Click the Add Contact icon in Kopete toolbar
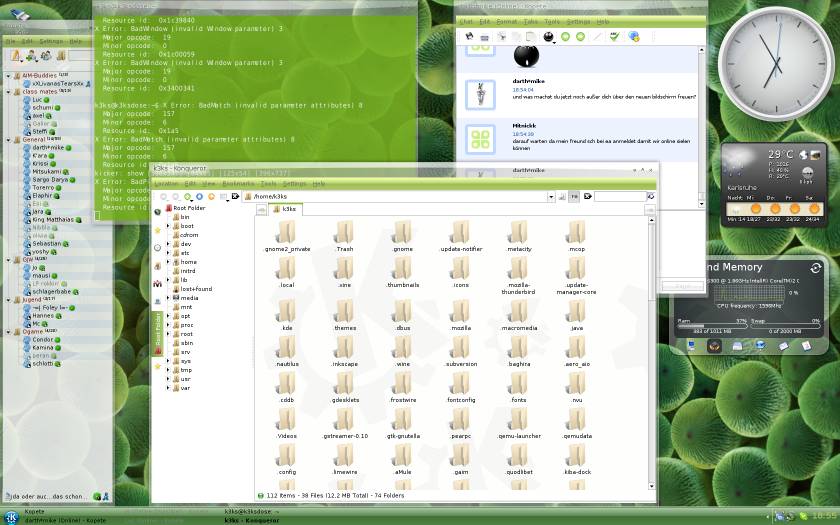This screenshot has height=525, width=840. pyautogui.click(x=31, y=55)
